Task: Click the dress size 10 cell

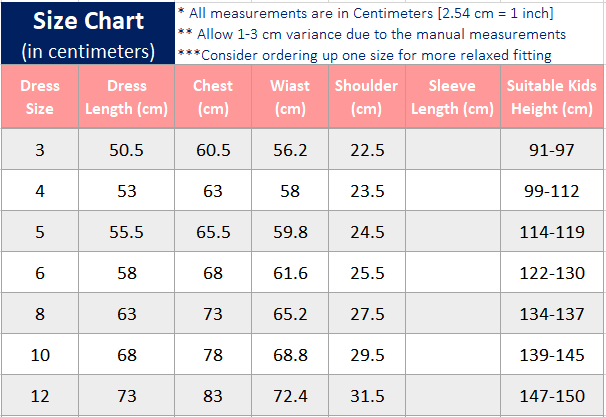Action: [40, 355]
